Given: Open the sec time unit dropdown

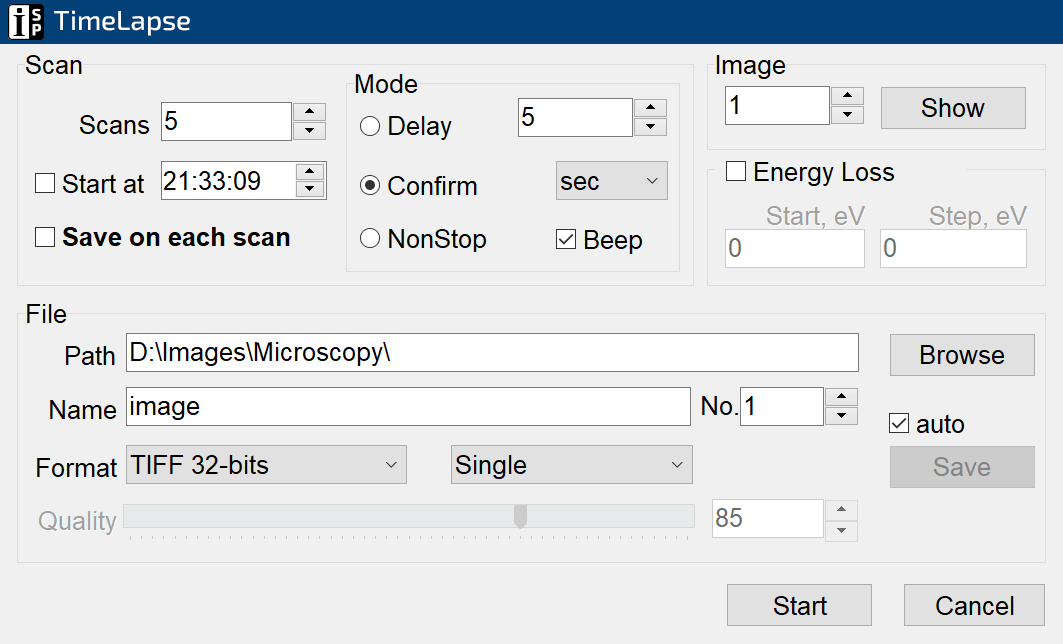Looking at the screenshot, I should (611, 182).
